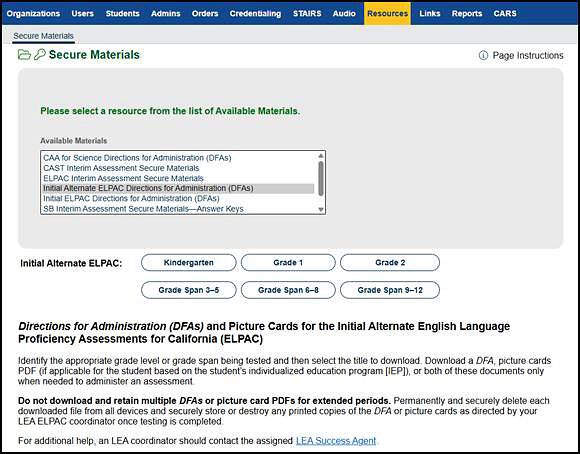Choose Grade Span 3–5
Image resolution: width=580 pixels, height=454 pixels.
189,290
